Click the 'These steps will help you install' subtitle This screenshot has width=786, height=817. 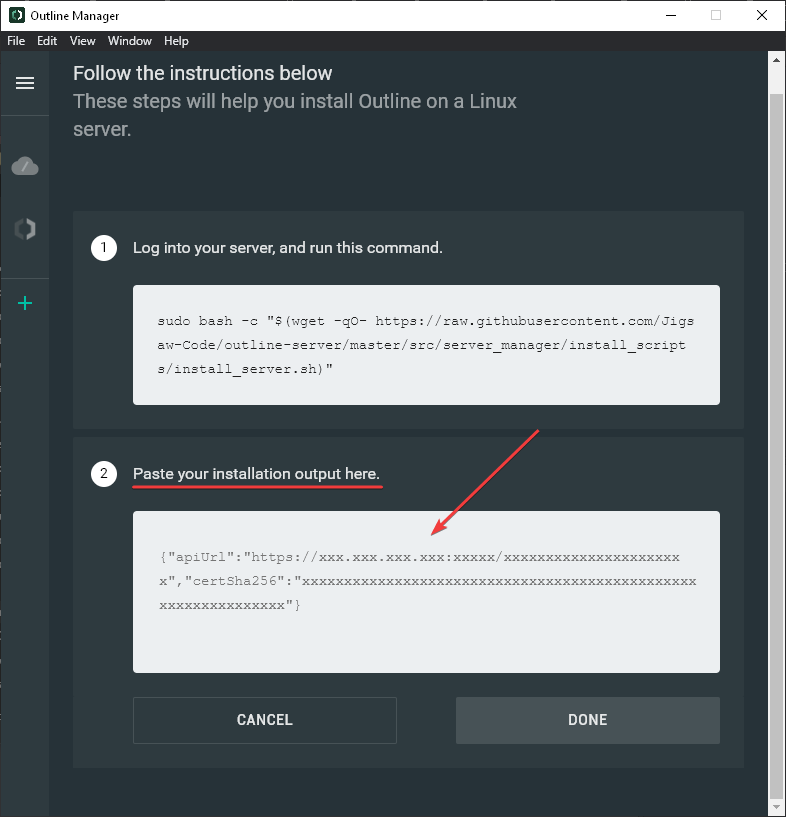(294, 115)
